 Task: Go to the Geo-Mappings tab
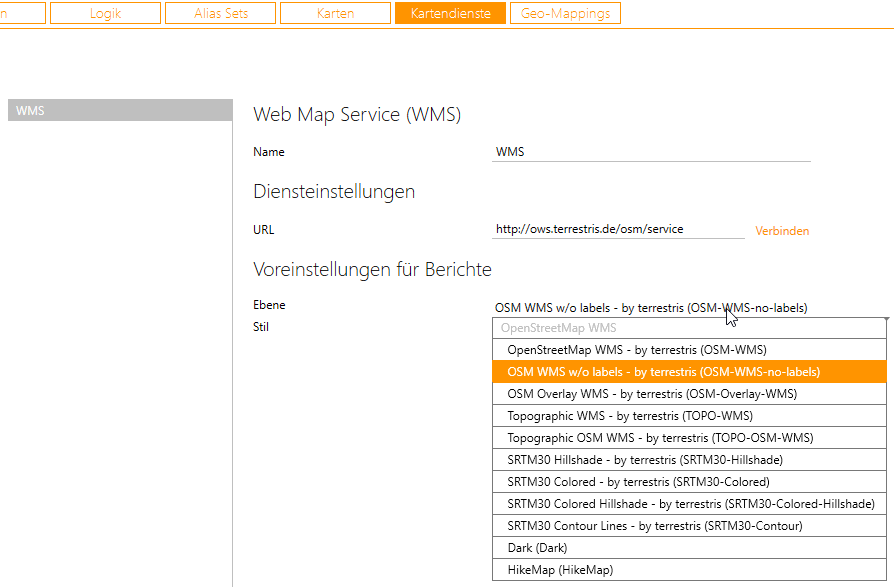coord(565,14)
